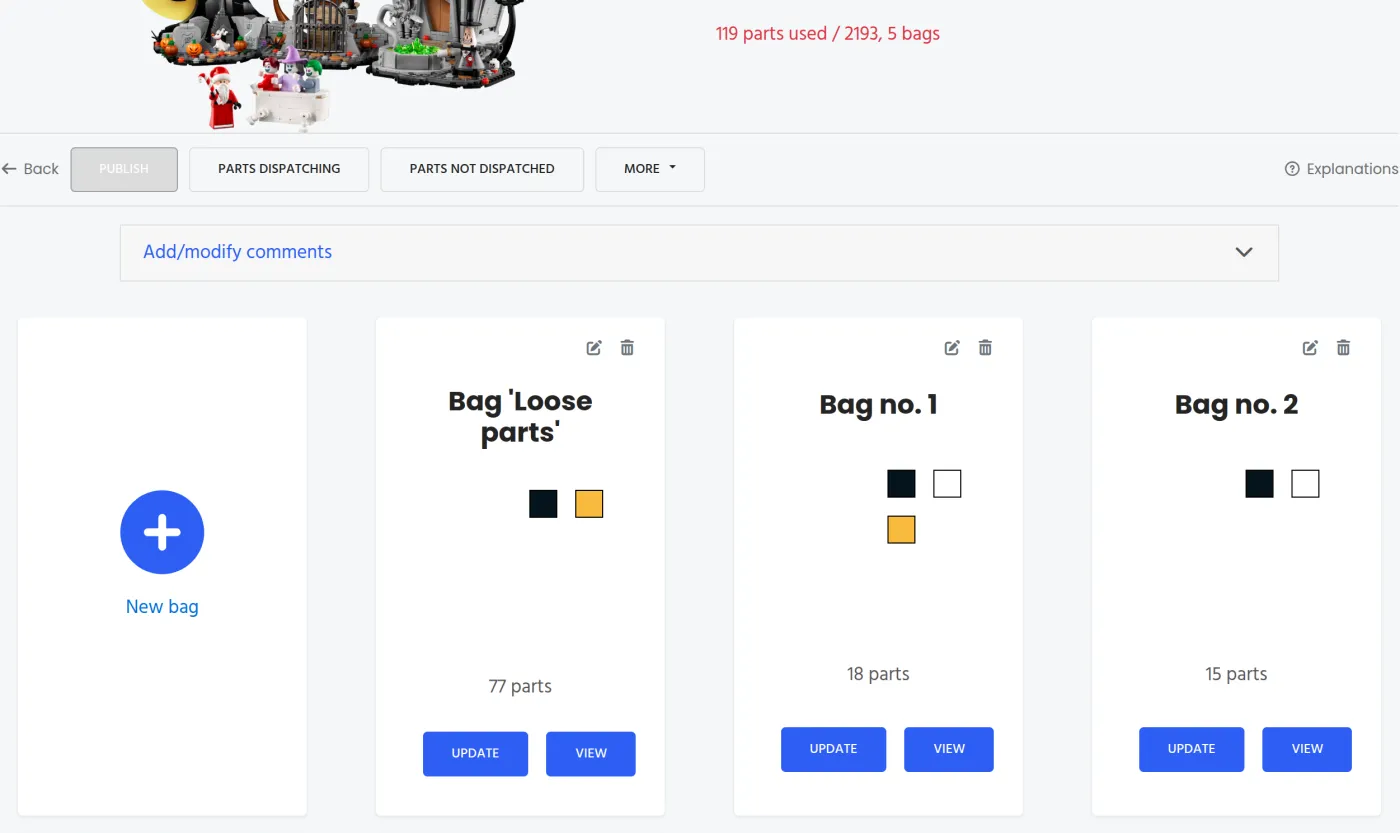Open the Add/modify comments section
Image resolution: width=1400 pixels, height=833 pixels.
click(699, 252)
